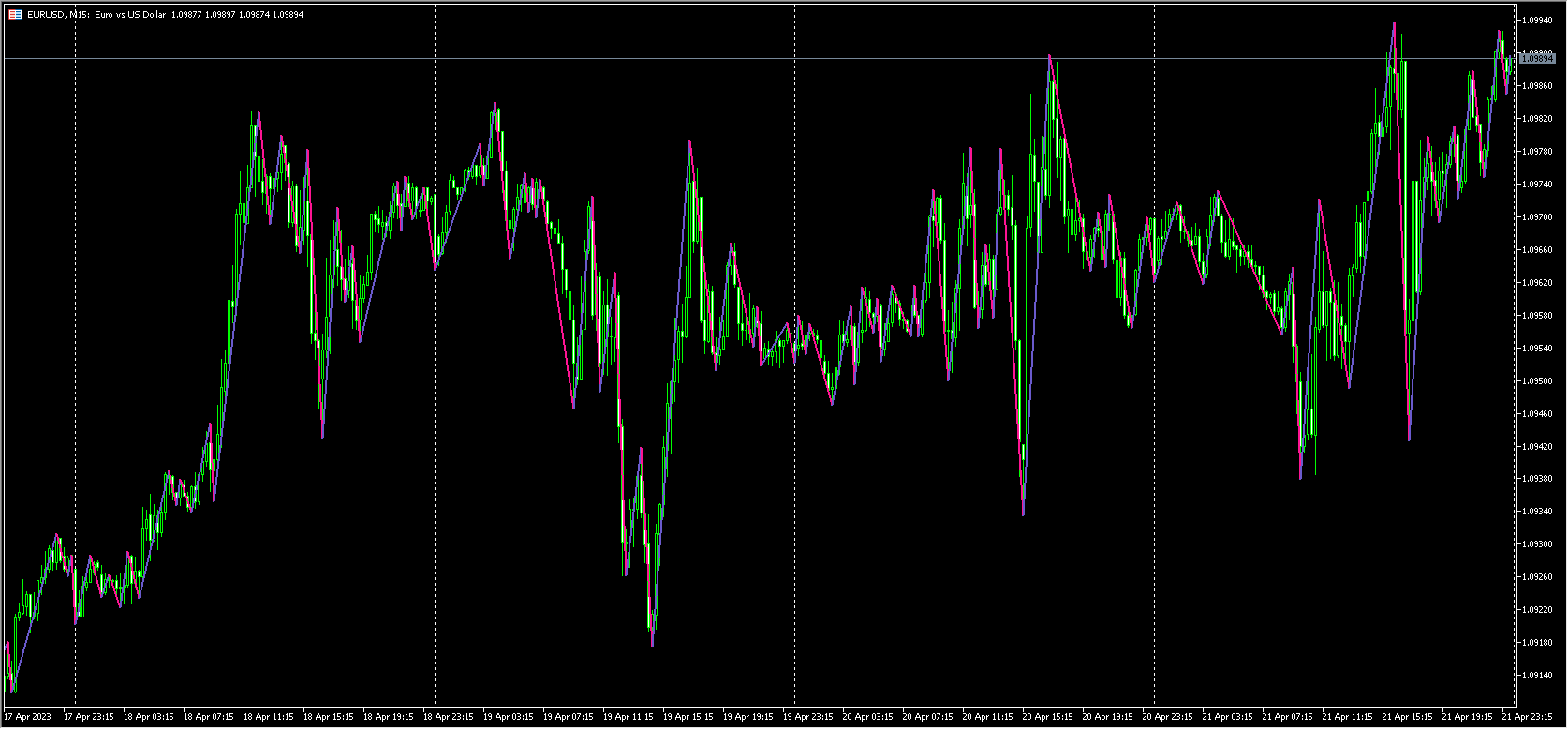Click the 18 Apr 15:15 time label
The image size is (1568, 729).
(x=329, y=717)
